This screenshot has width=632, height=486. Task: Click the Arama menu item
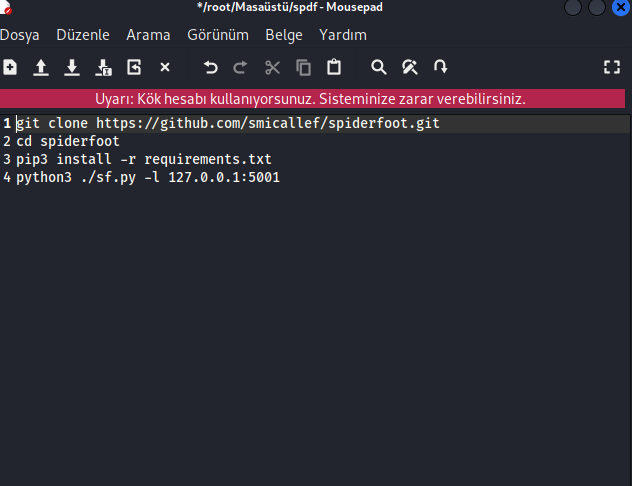[148, 35]
